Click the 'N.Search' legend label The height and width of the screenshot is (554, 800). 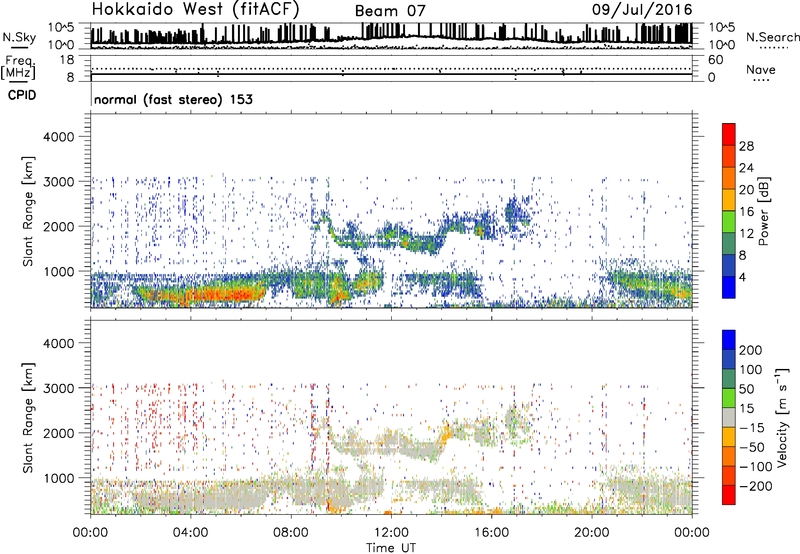tap(773, 37)
